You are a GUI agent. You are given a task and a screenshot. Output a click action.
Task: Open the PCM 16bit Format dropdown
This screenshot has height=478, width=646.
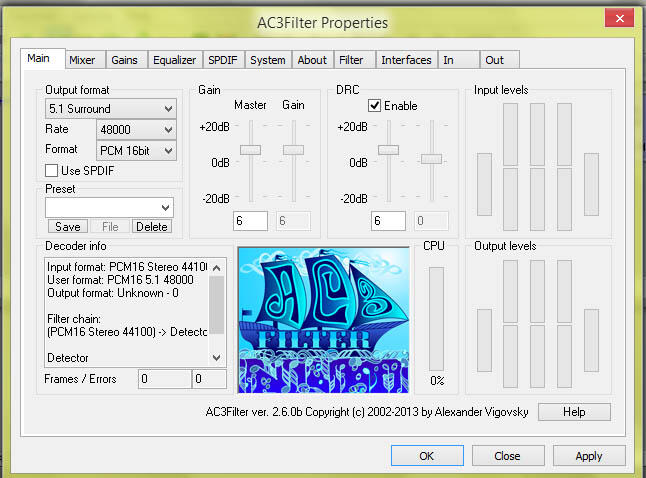136,151
